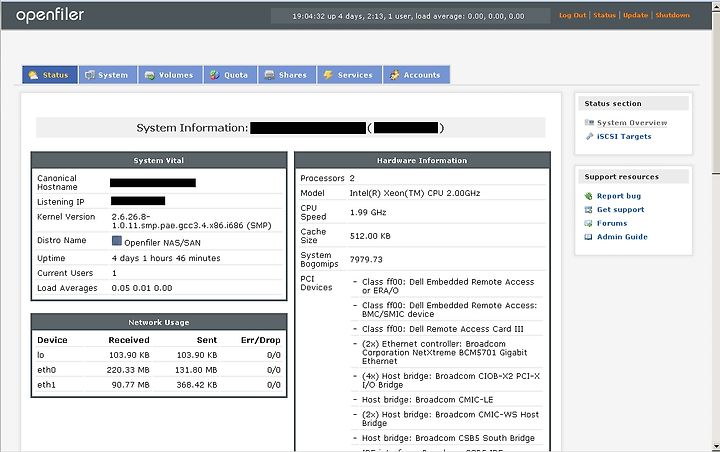The image size is (720, 452).
Task: Click the openfiler logo in header
Action: pos(50,15)
